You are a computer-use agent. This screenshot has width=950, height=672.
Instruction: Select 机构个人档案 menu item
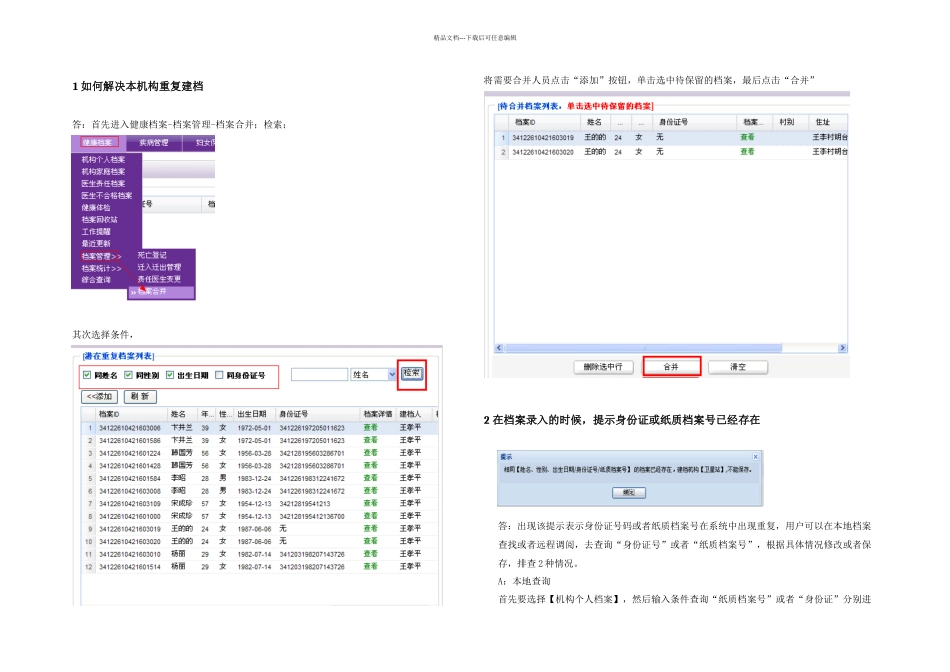(x=104, y=159)
